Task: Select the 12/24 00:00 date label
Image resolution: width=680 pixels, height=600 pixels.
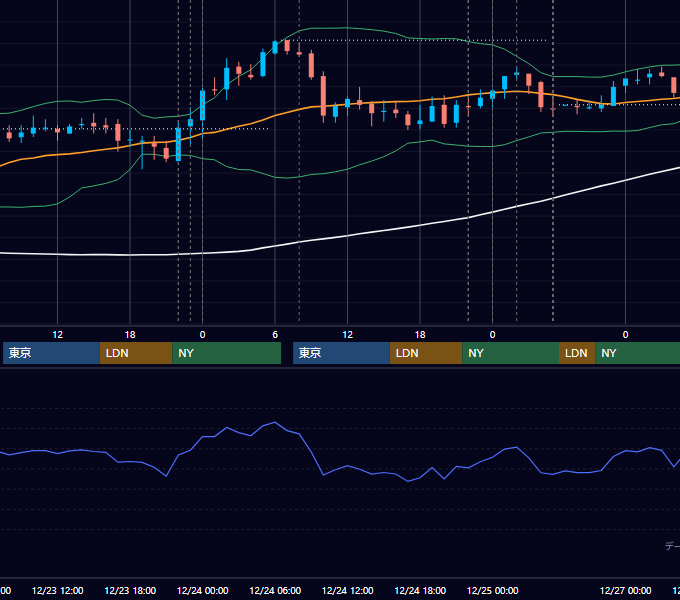Action: coord(203,590)
